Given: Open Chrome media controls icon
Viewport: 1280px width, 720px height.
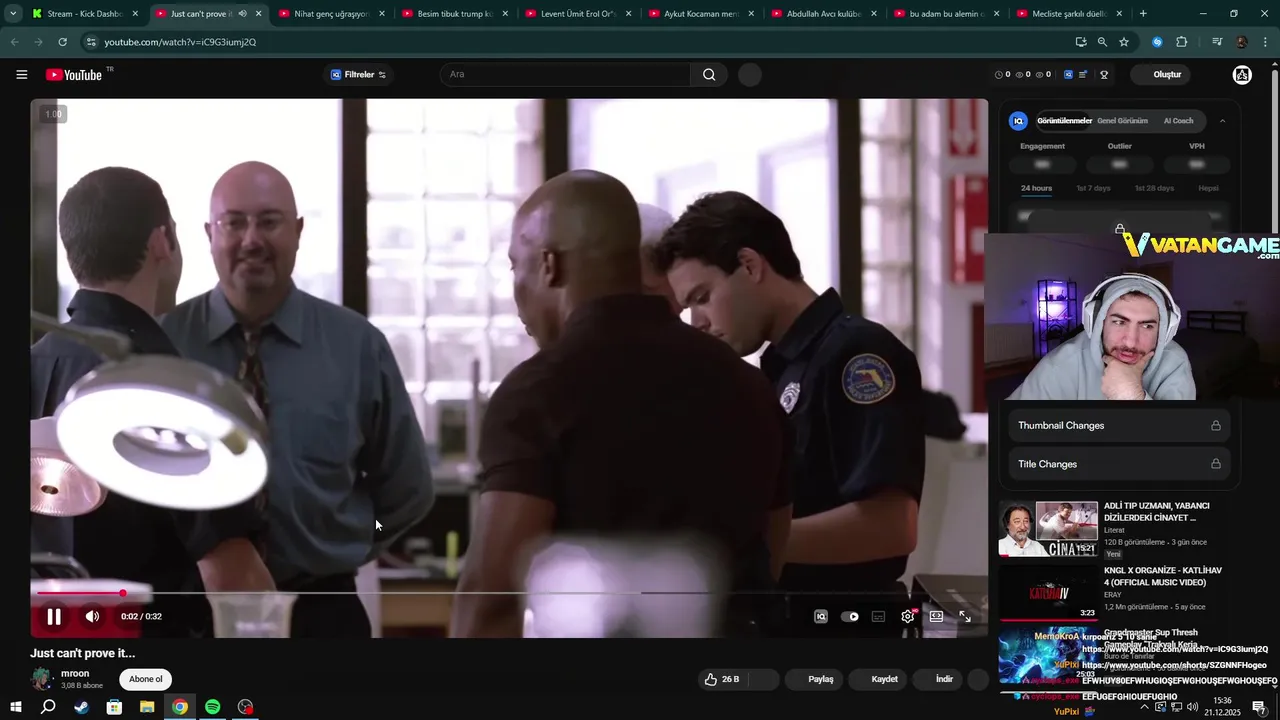Looking at the screenshot, I should 1217,42.
